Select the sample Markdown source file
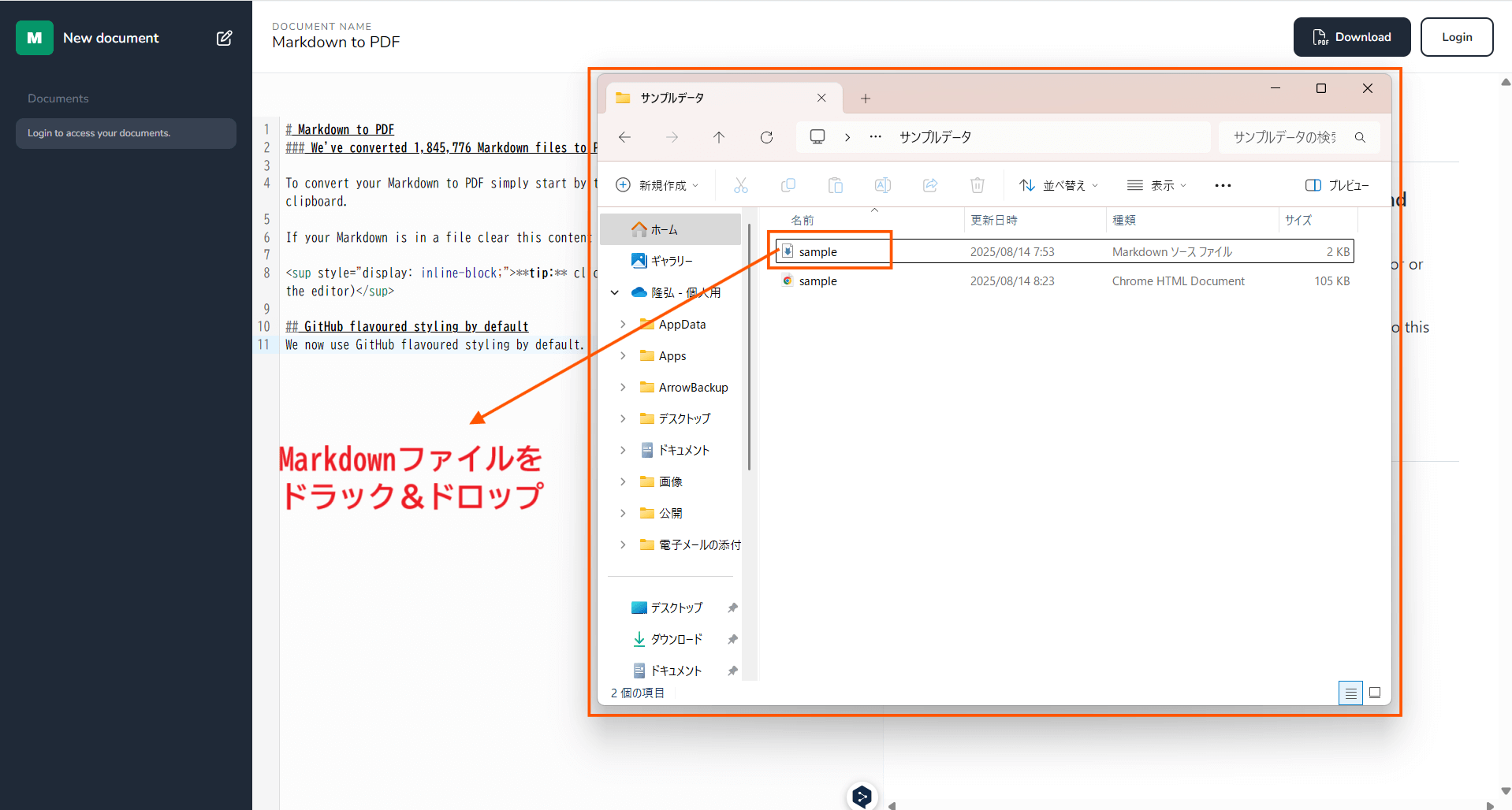Screen dimensions: 1512x810 pyautogui.click(x=818, y=252)
